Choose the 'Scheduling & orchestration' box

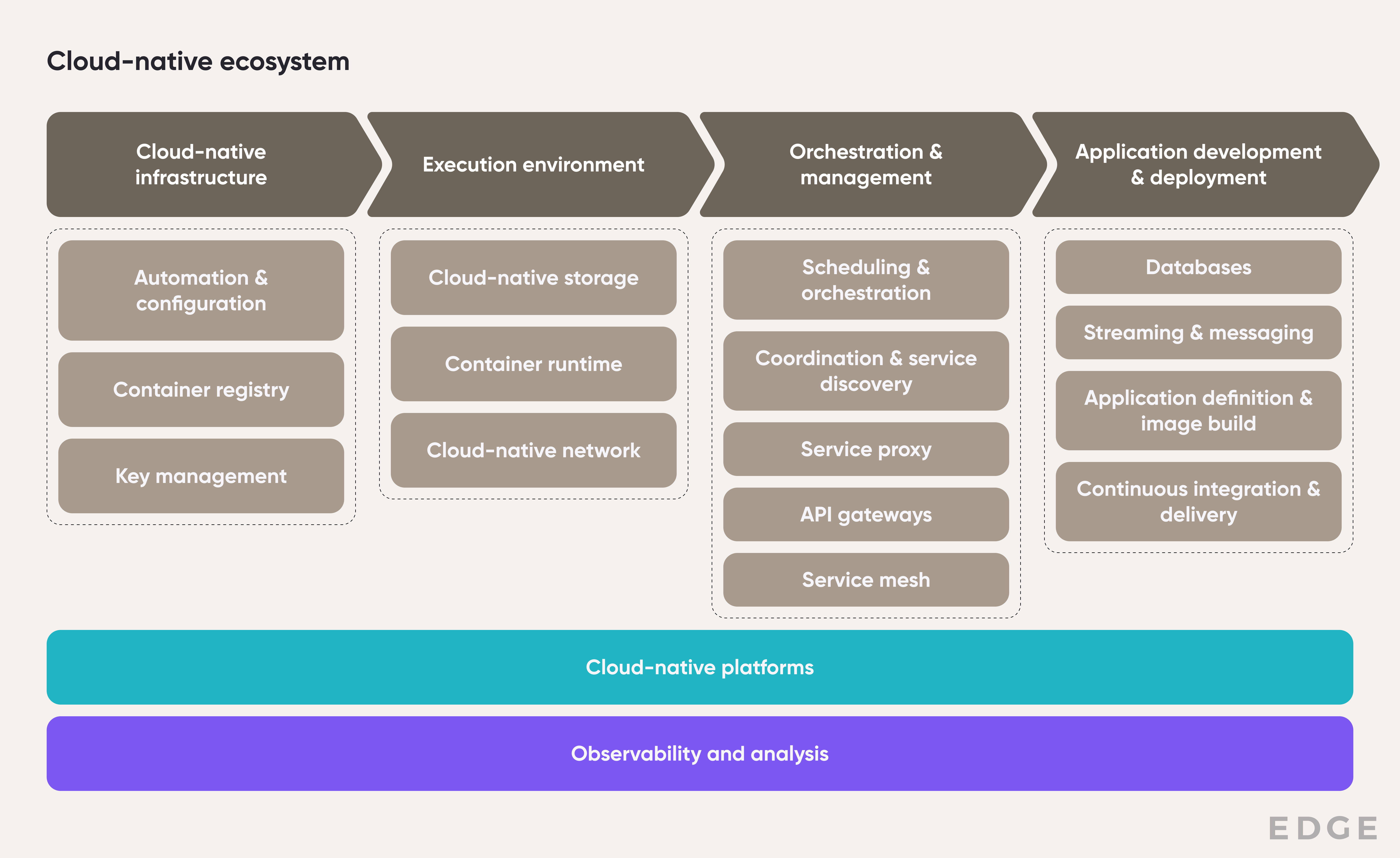click(x=866, y=280)
